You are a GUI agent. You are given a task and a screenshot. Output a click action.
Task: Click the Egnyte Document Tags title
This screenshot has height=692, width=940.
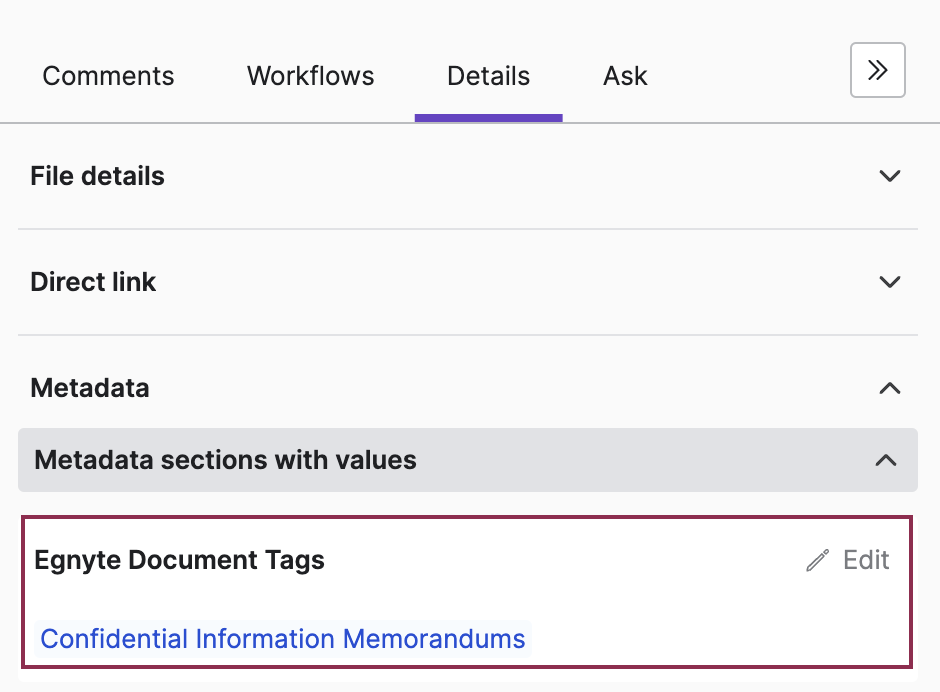[x=179, y=560]
